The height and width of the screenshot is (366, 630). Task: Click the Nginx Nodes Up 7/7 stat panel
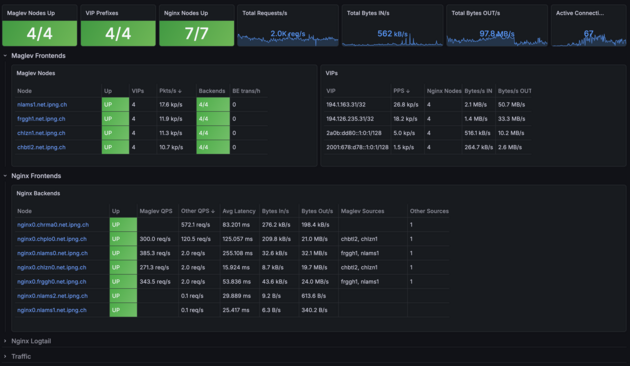click(196, 25)
